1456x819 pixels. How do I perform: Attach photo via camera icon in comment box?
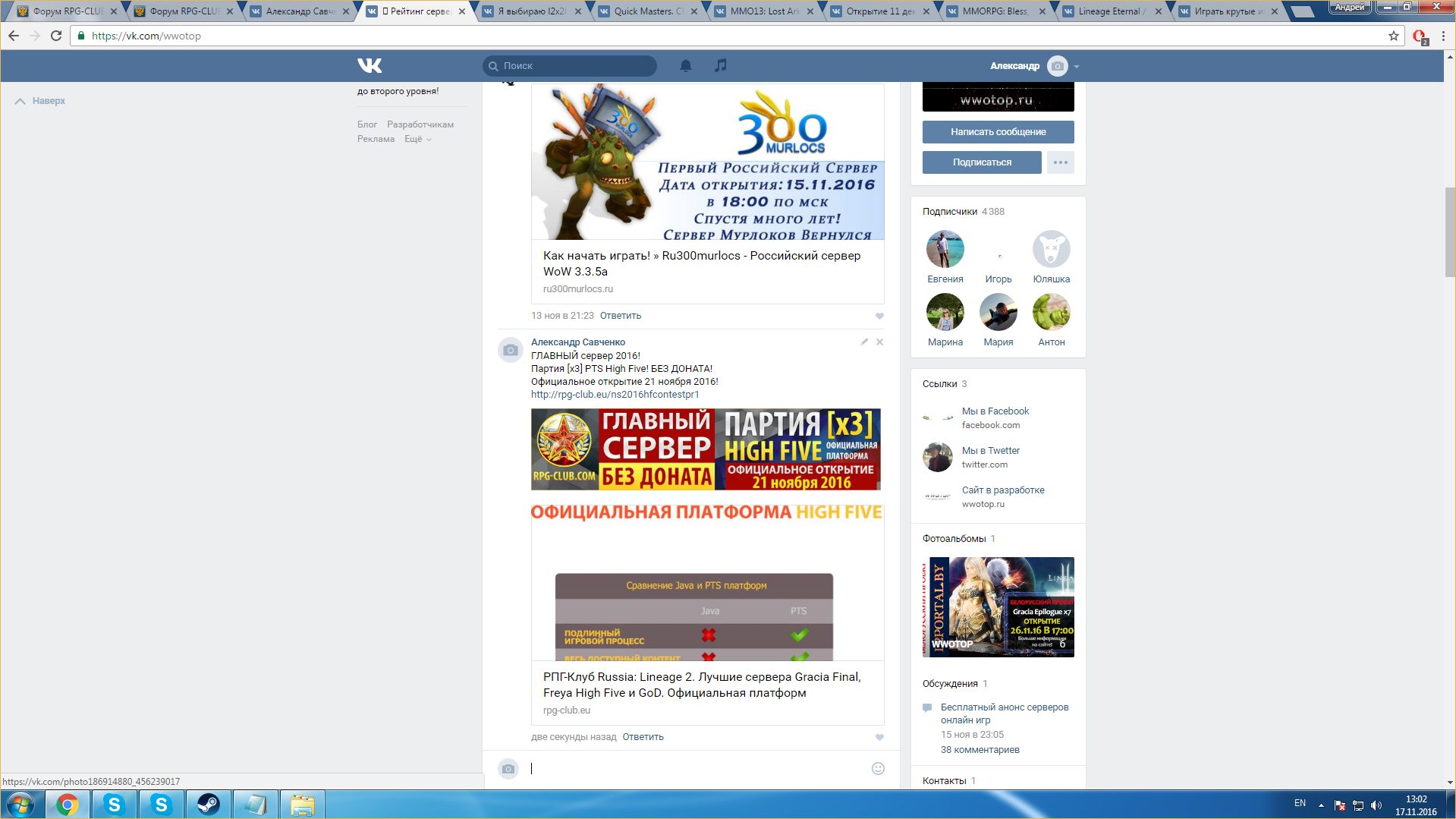point(509,769)
